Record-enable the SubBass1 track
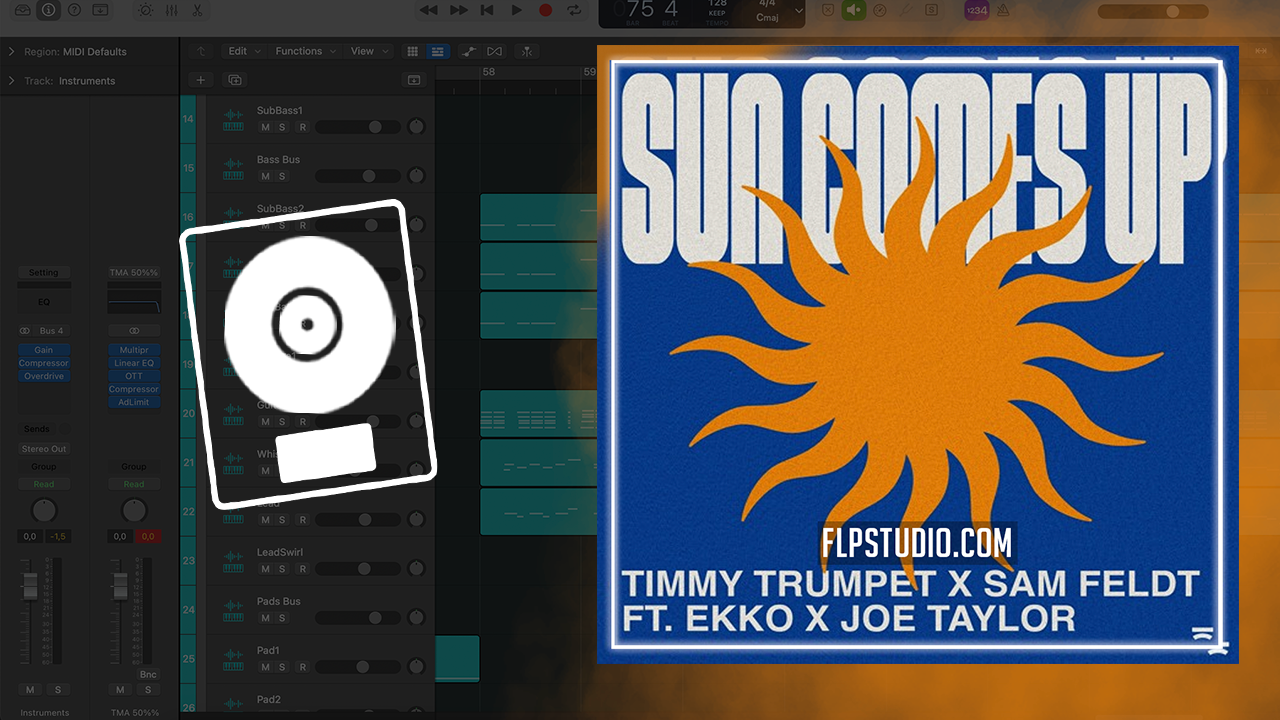The image size is (1280, 720). pos(302,127)
